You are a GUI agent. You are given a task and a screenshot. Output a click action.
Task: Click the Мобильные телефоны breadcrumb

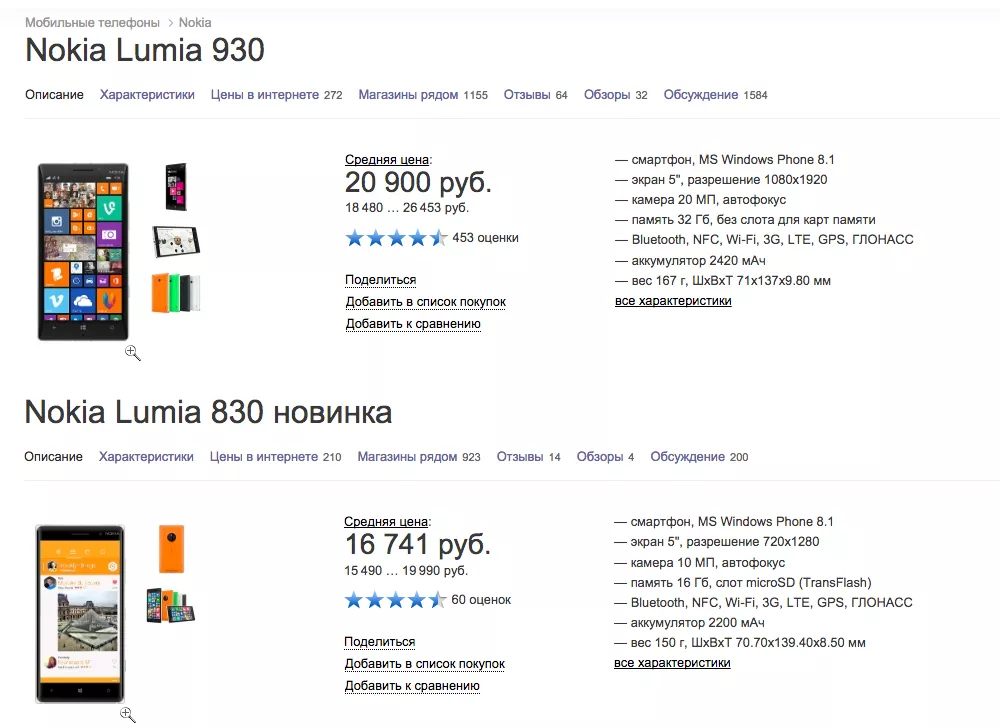(x=91, y=21)
